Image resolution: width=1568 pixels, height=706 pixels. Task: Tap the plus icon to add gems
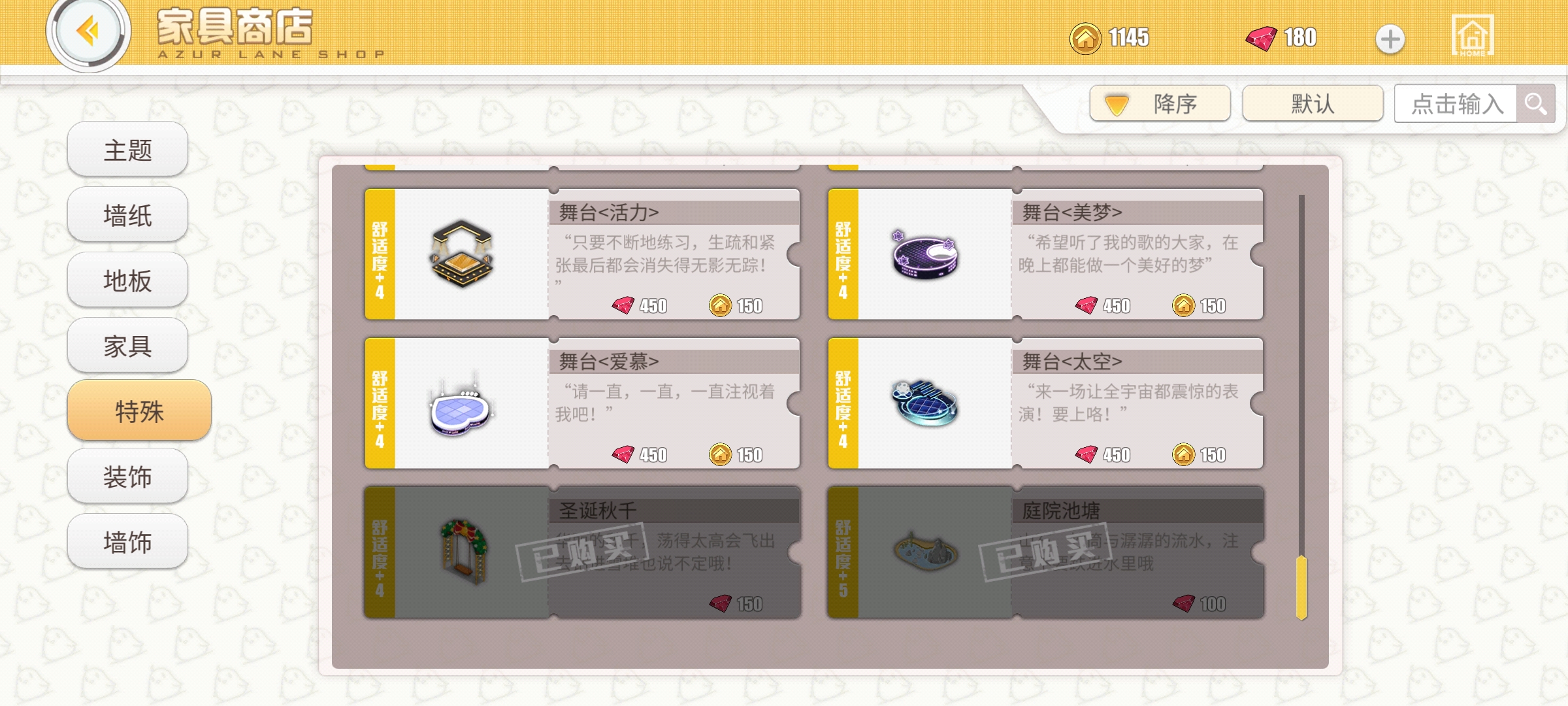click(1390, 39)
